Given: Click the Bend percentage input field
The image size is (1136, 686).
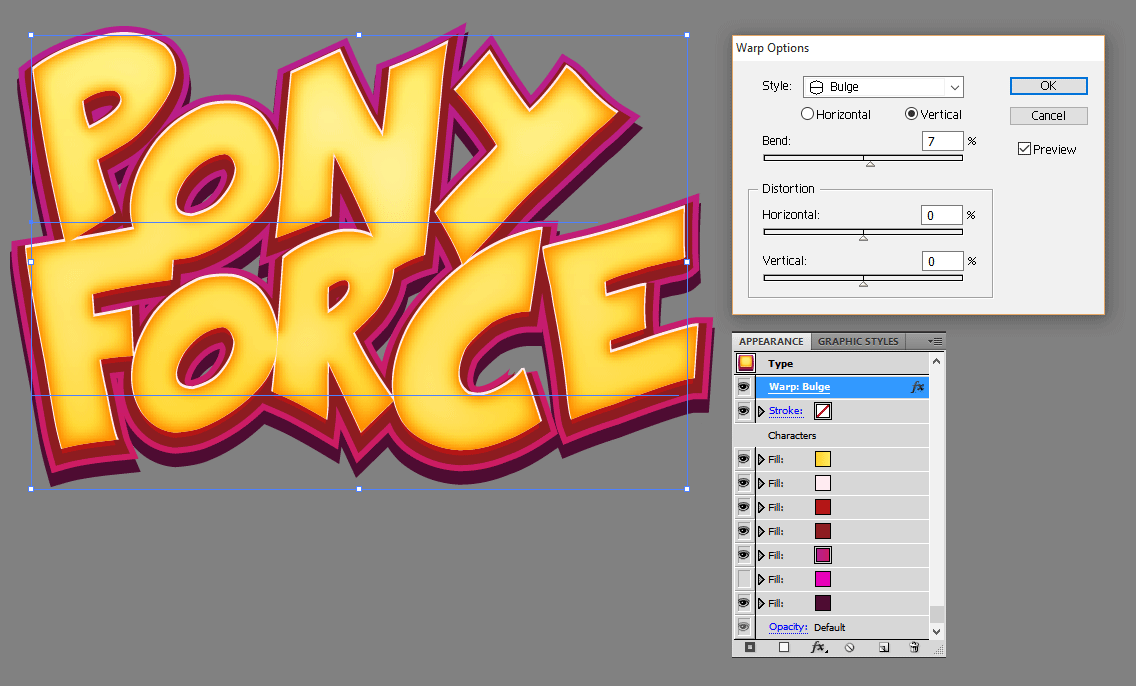Looking at the screenshot, I should point(942,142).
